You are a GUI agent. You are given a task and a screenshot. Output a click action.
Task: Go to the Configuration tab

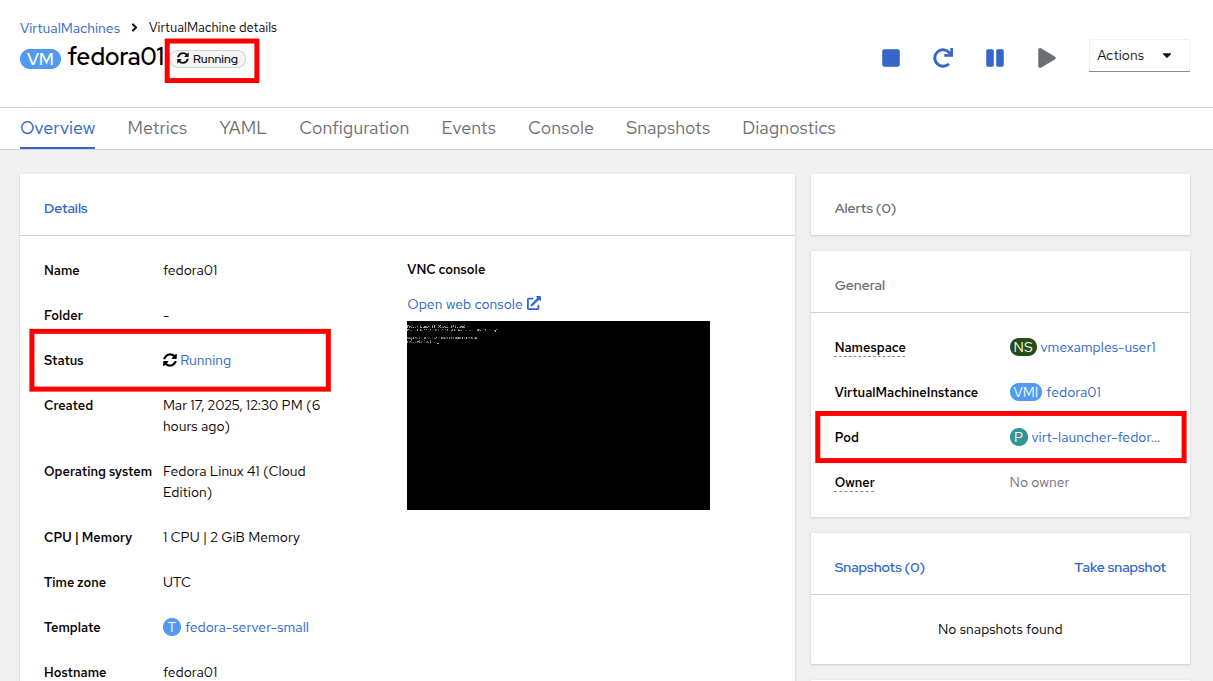tap(354, 128)
